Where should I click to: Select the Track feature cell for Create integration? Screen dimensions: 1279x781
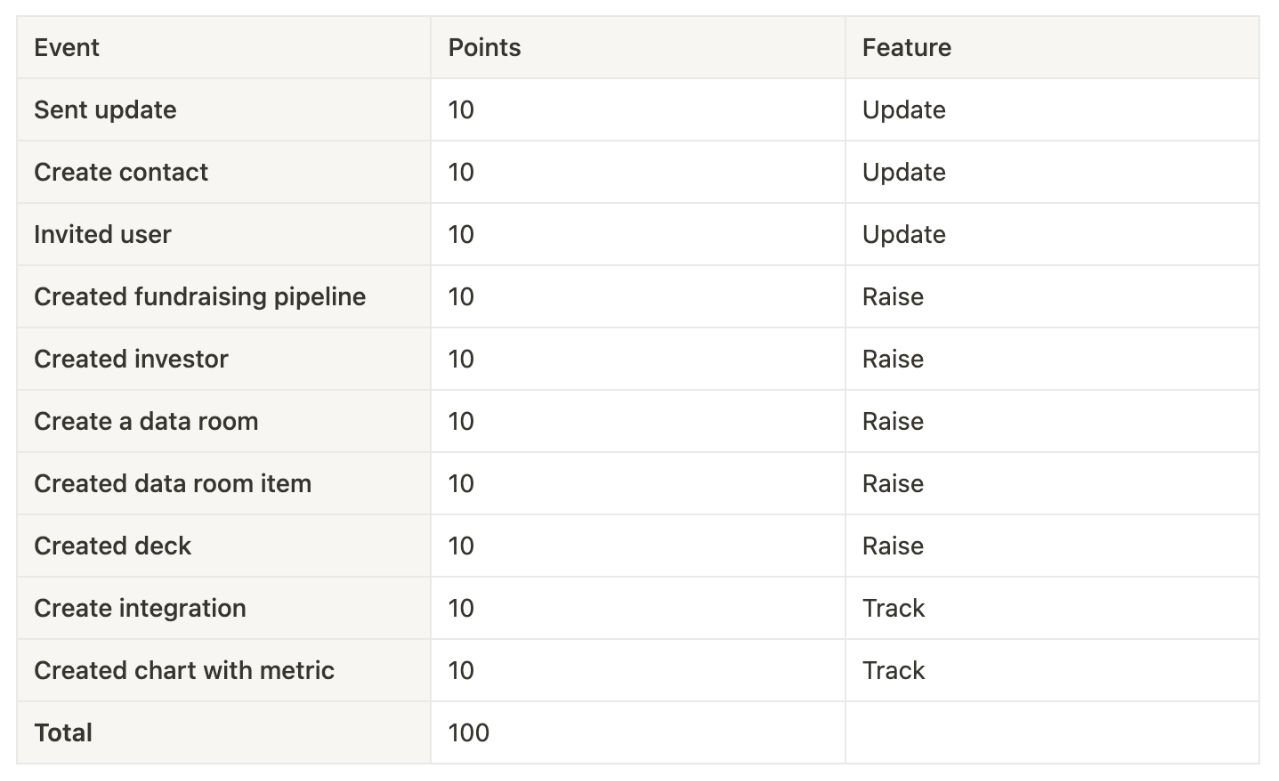1052,608
